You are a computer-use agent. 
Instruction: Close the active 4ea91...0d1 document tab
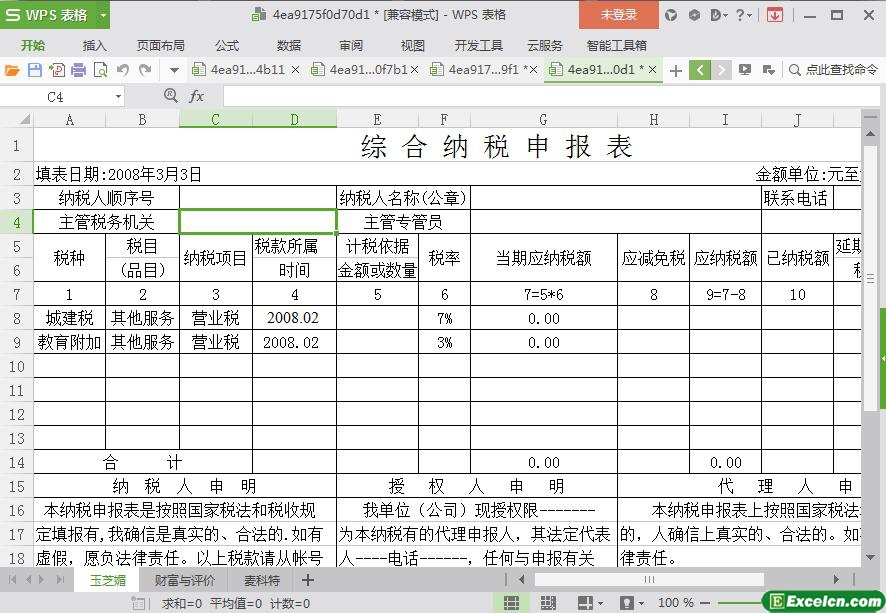(x=653, y=70)
